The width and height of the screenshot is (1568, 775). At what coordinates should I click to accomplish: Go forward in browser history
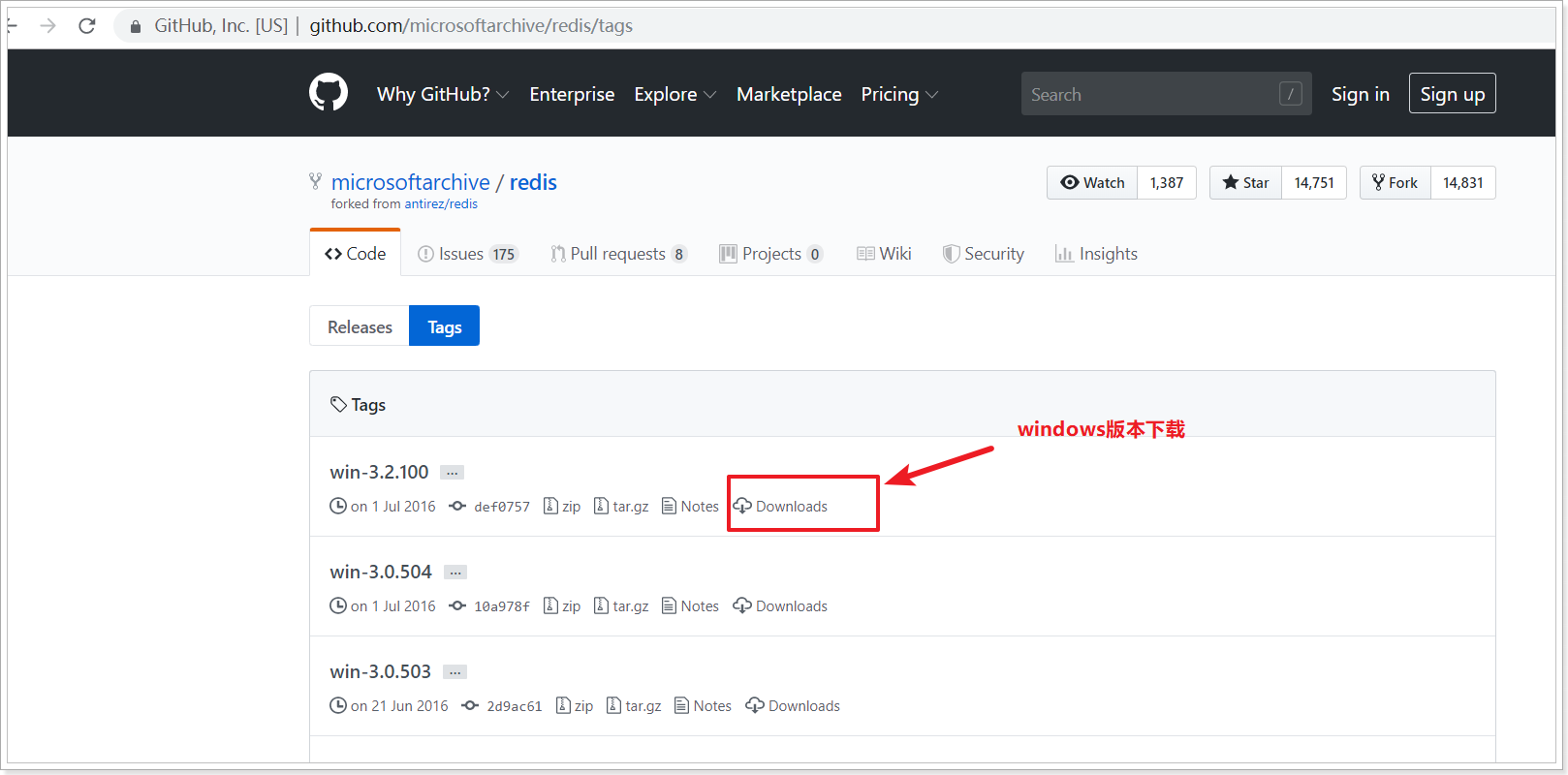pyautogui.click(x=47, y=25)
